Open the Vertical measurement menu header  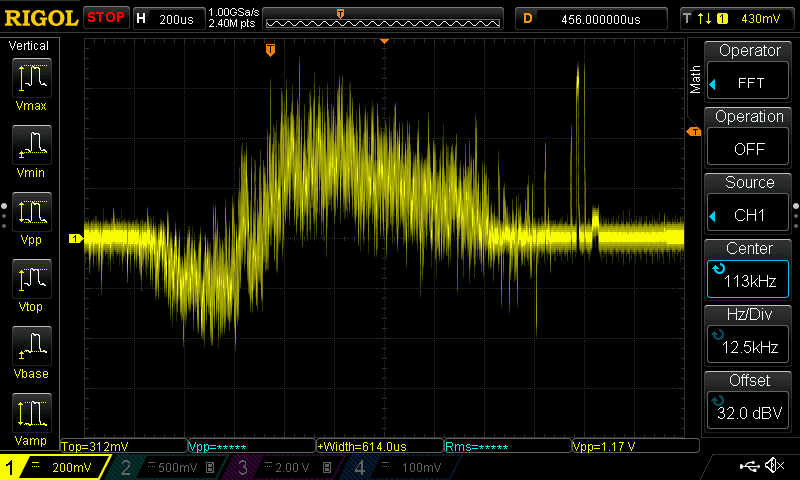click(29, 46)
